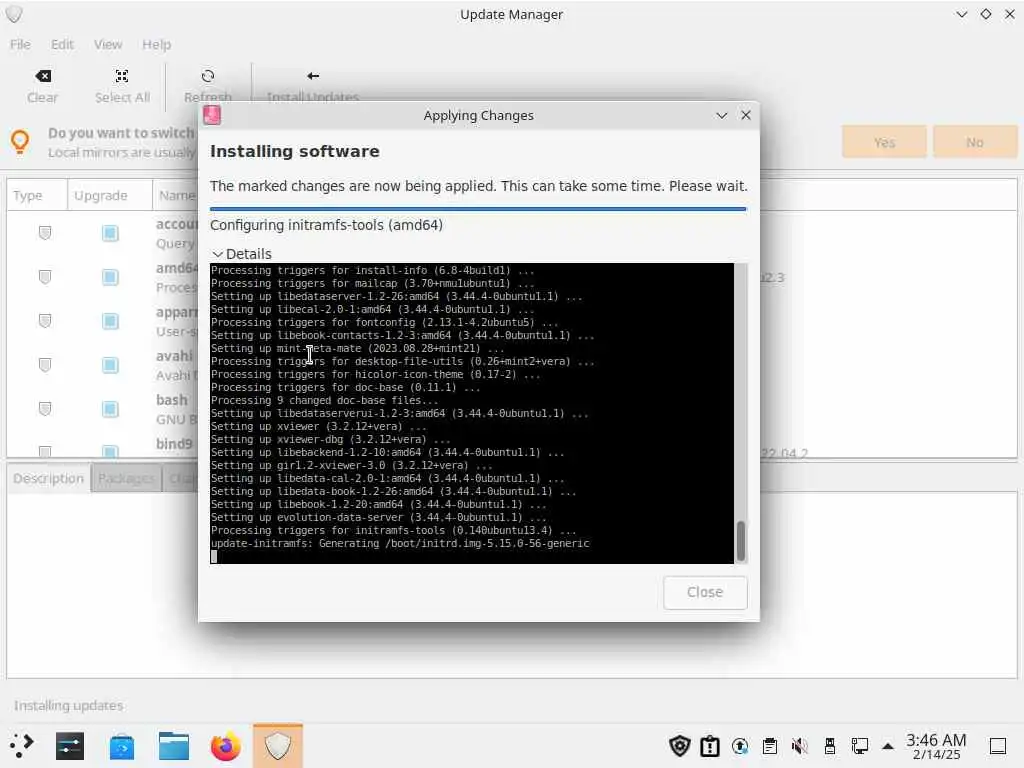1024x768 pixels.
Task: Click the Select All toolbar icon
Action: point(121,76)
